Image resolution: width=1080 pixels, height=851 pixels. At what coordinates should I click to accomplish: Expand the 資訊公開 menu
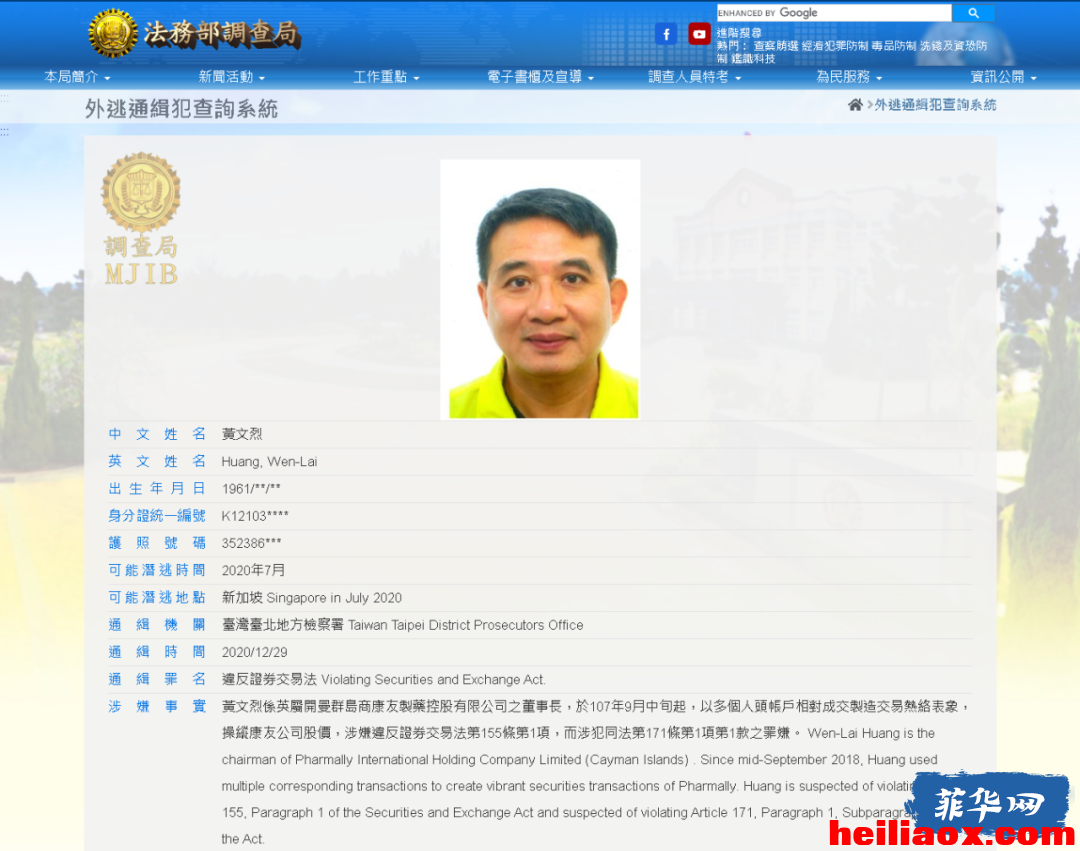pos(1004,77)
